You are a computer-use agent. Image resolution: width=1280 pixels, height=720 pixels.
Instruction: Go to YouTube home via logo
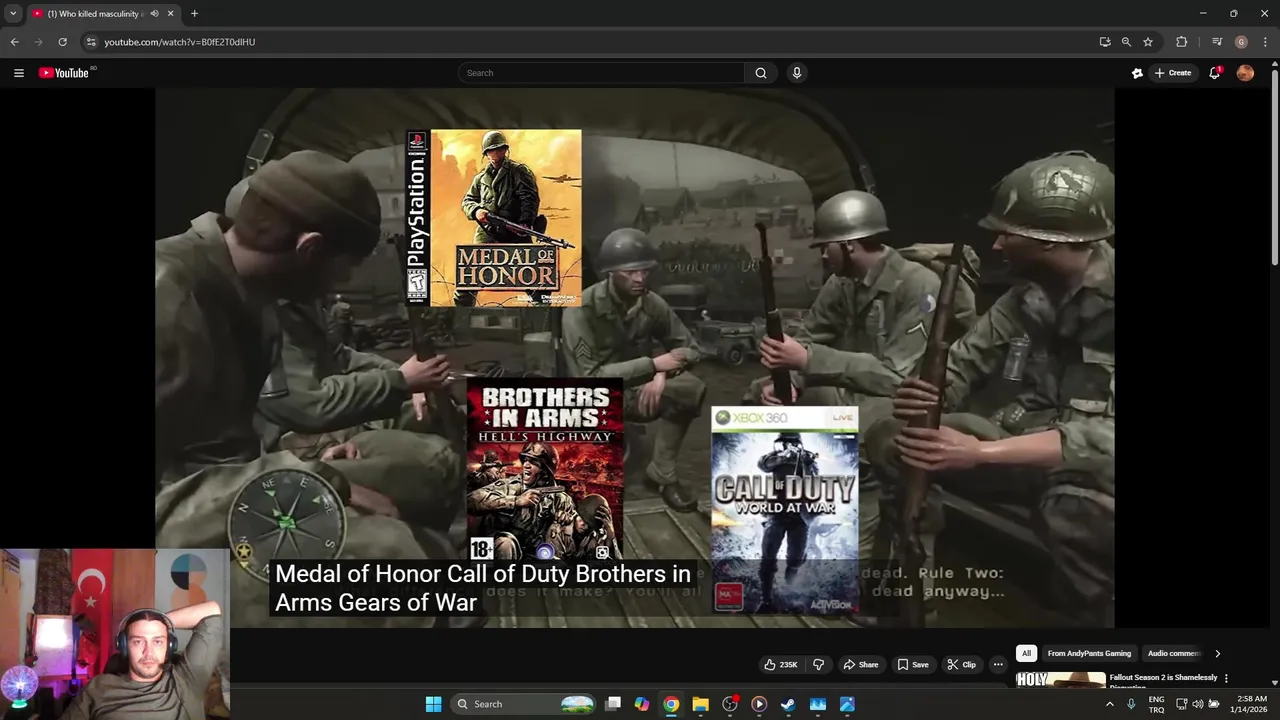click(64, 73)
